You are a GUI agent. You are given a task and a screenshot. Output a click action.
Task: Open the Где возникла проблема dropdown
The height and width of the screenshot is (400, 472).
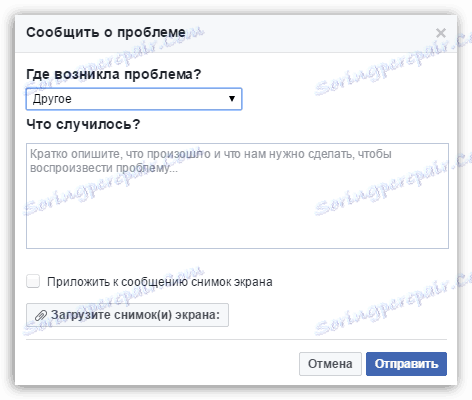tap(134, 99)
